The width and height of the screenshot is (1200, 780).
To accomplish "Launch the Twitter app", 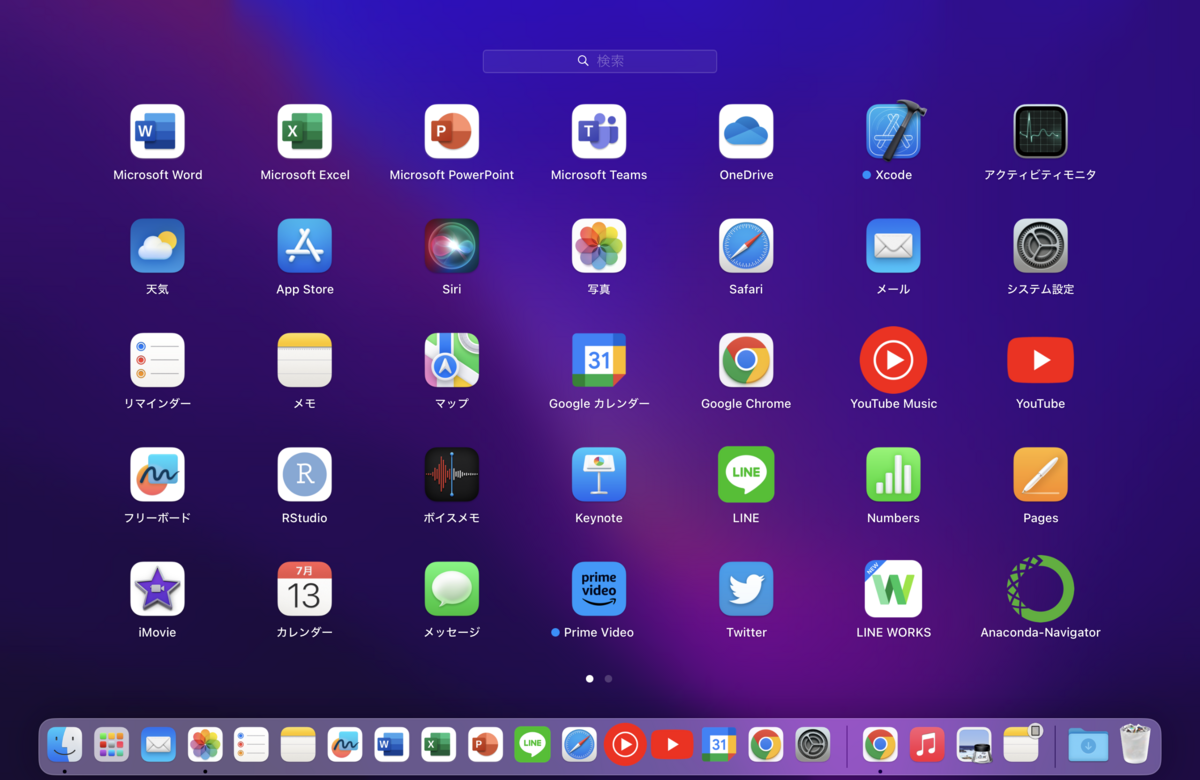I will 746,589.
